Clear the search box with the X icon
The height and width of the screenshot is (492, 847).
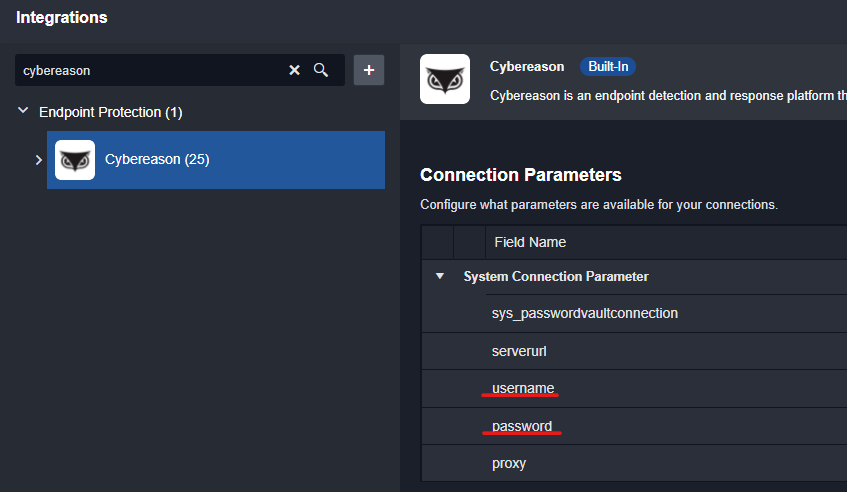click(294, 70)
